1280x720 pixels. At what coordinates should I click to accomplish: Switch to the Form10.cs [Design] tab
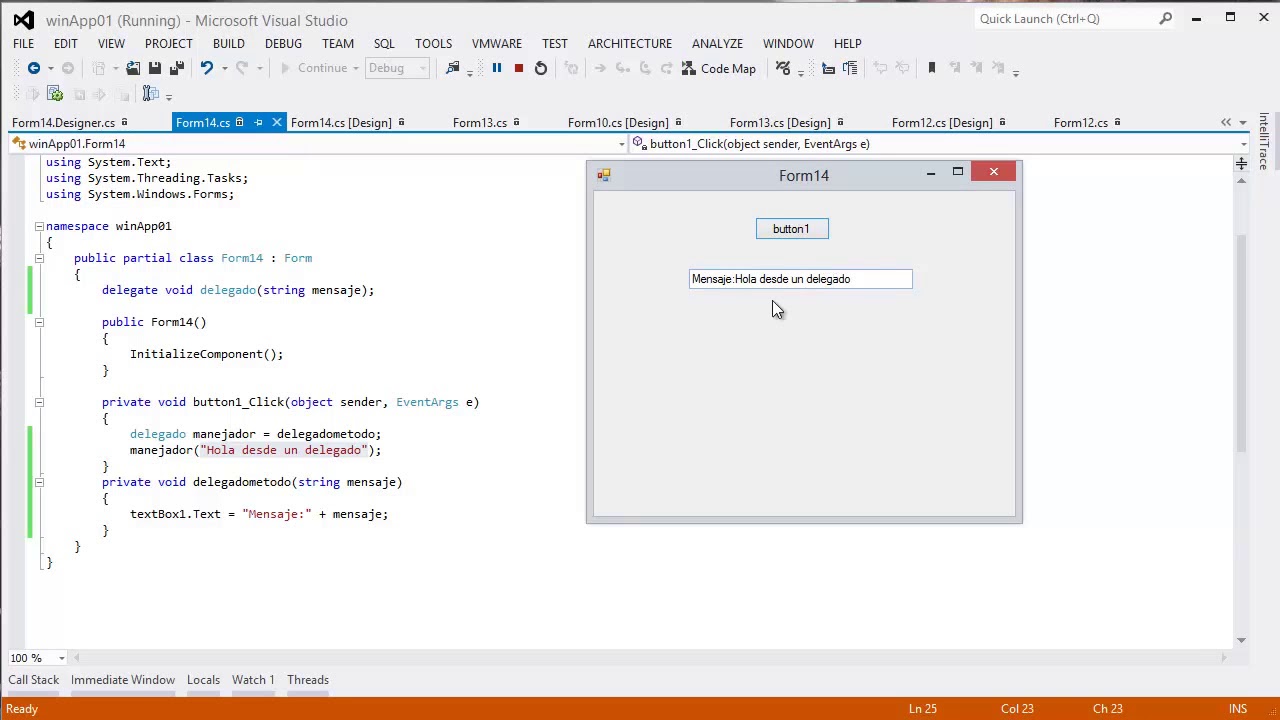point(618,123)
